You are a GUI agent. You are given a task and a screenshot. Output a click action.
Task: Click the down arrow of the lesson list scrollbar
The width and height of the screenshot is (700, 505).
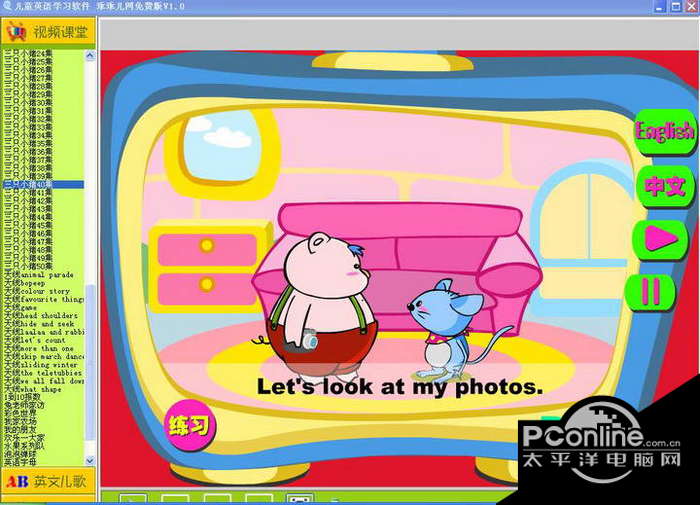coord(90,460)
